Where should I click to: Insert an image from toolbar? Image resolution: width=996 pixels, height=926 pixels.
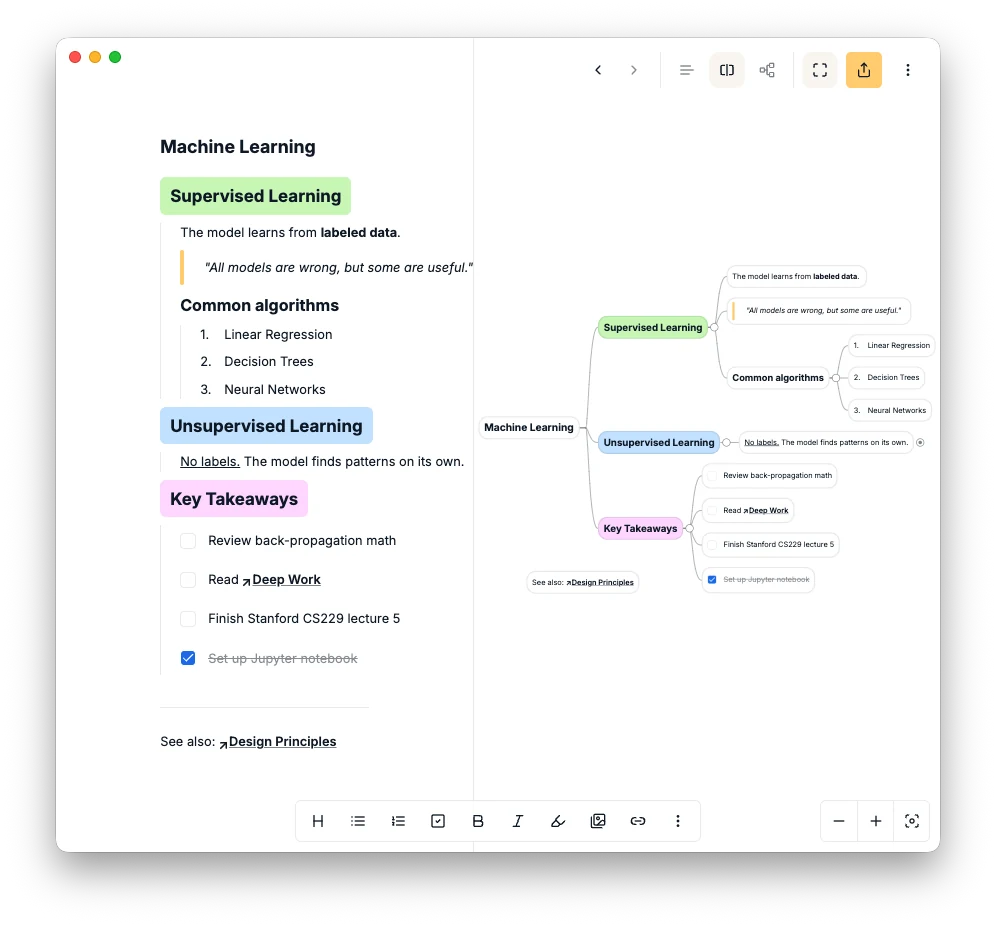click(x=598, y=821)
